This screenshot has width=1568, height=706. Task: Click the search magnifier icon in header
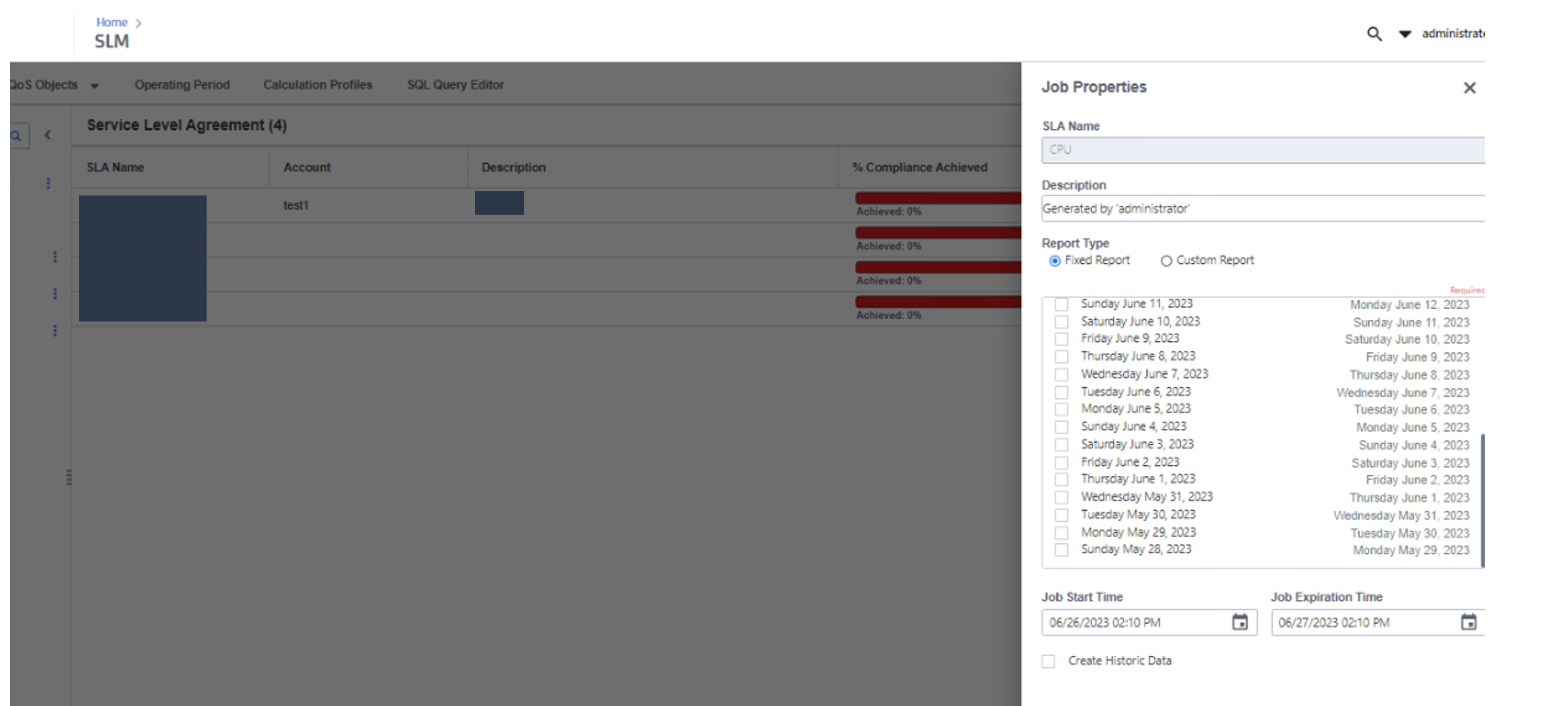(x=1374, y=34)
